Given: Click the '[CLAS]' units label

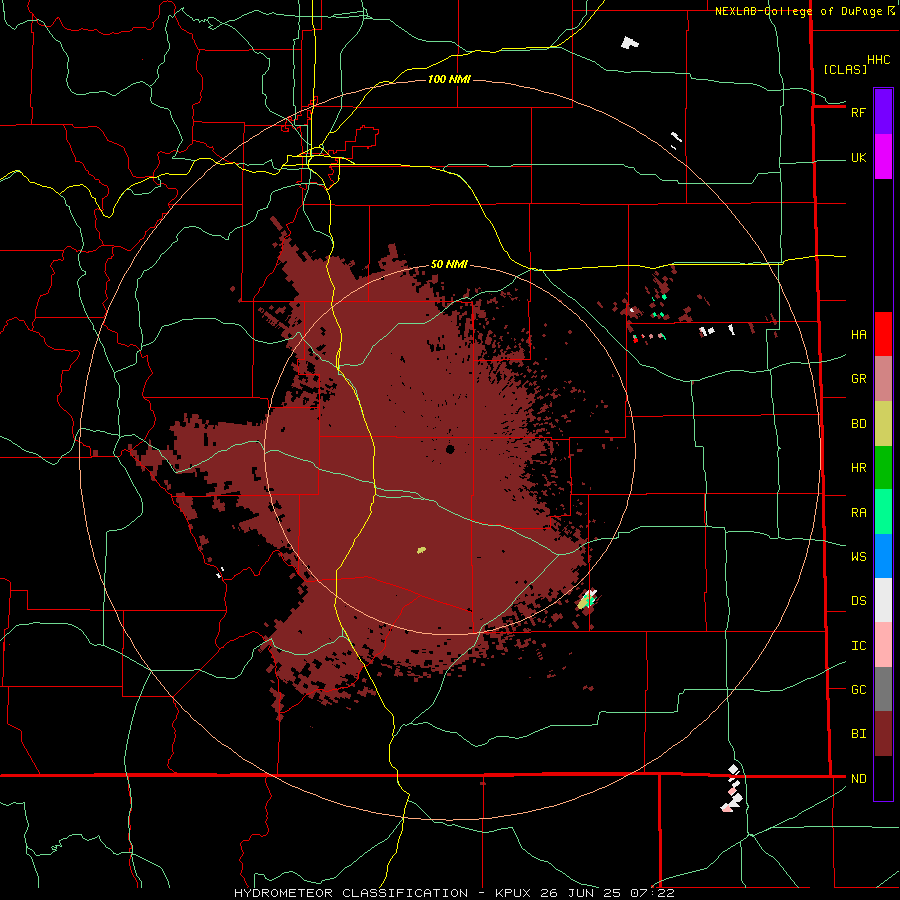Looking at the screenshot, I should (845, 69).
